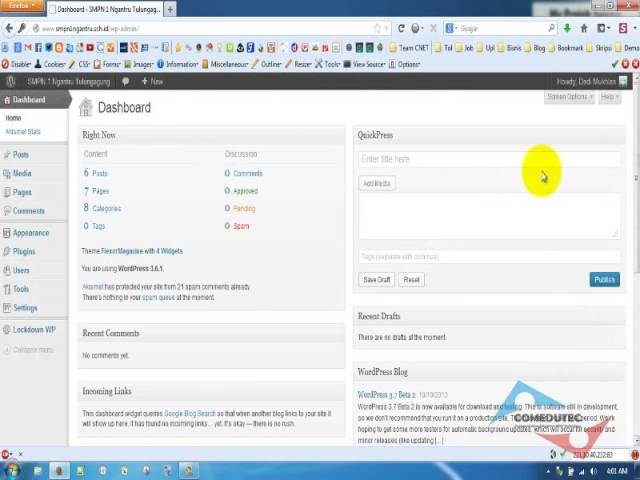Screen dimensions: 640x480
Task: Open the Akismet Stats submenu item
Action: [23, 132]
